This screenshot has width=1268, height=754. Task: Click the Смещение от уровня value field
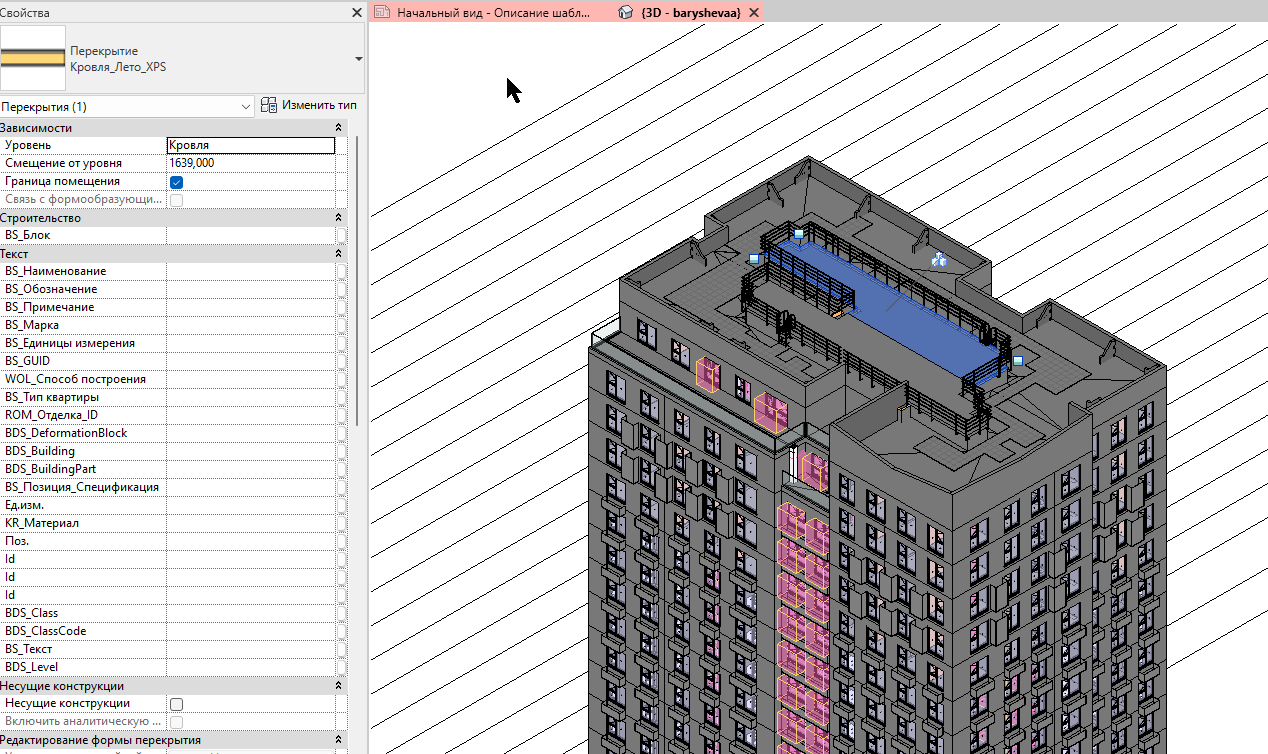click(250, 163)
